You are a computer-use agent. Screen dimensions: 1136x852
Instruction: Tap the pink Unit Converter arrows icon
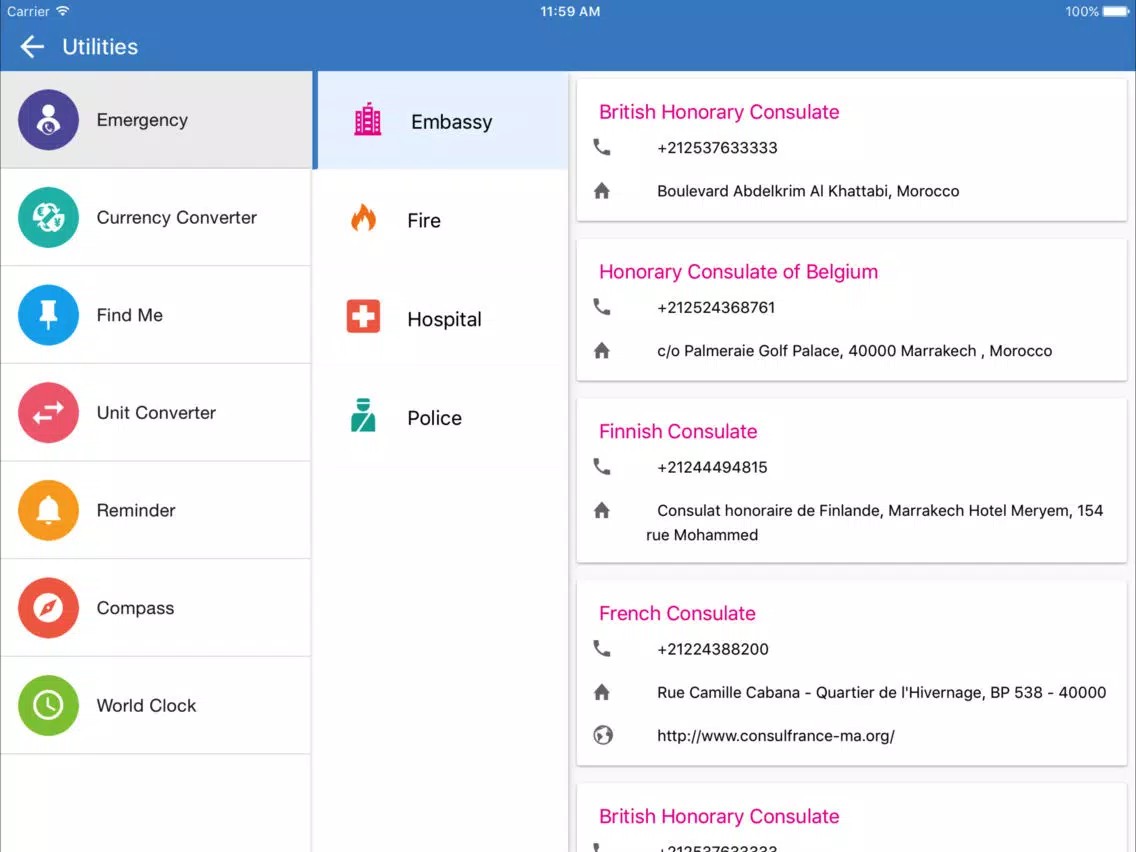[x=49, y=412]
